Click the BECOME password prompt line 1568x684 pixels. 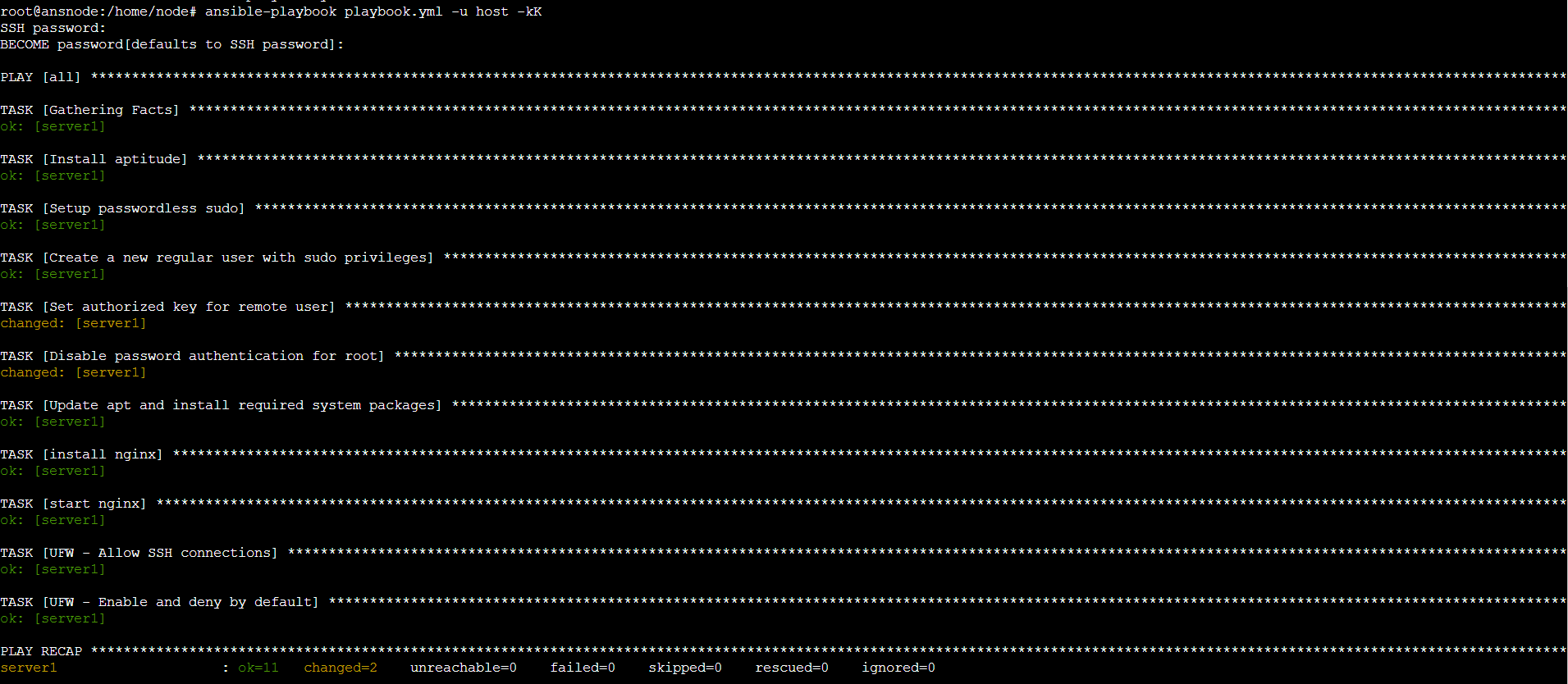coord(171,44)
